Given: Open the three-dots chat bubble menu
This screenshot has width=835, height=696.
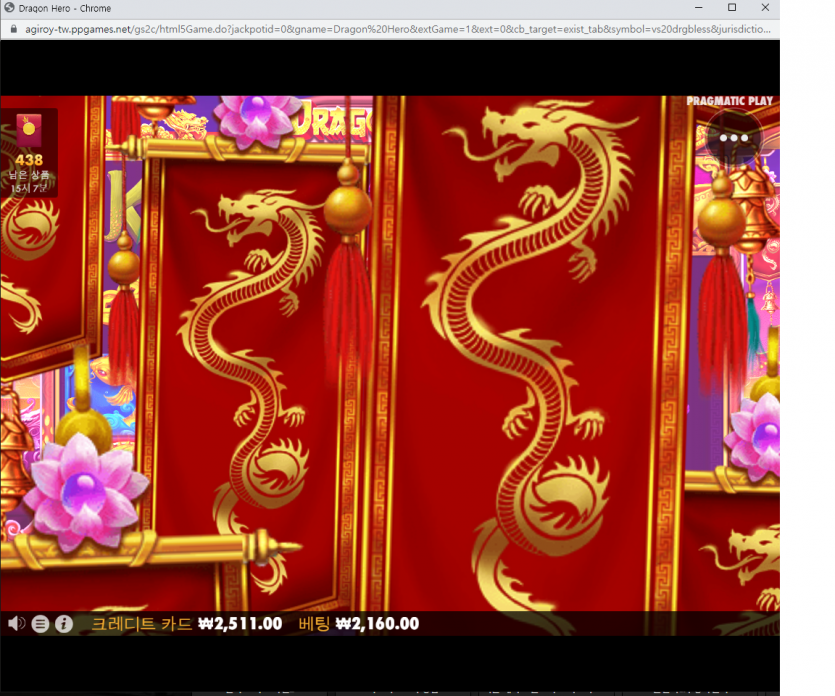Looking at the screenshot, I should 733,138.
